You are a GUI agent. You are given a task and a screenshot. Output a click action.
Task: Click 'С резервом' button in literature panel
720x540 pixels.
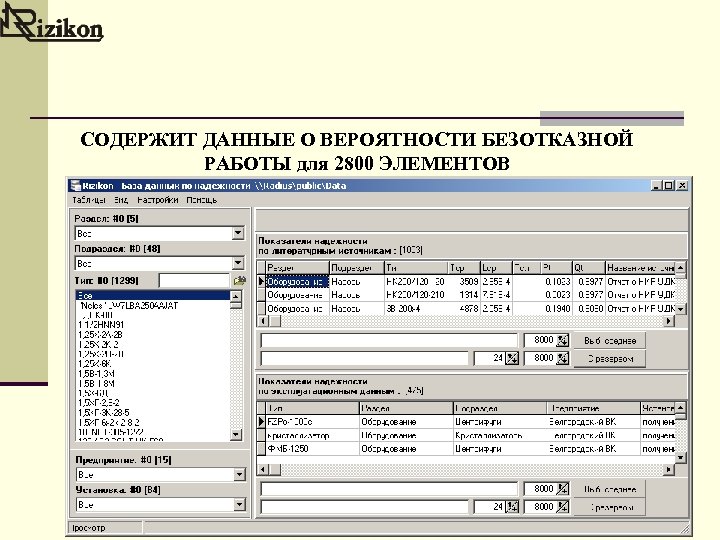tap(610, 359)
